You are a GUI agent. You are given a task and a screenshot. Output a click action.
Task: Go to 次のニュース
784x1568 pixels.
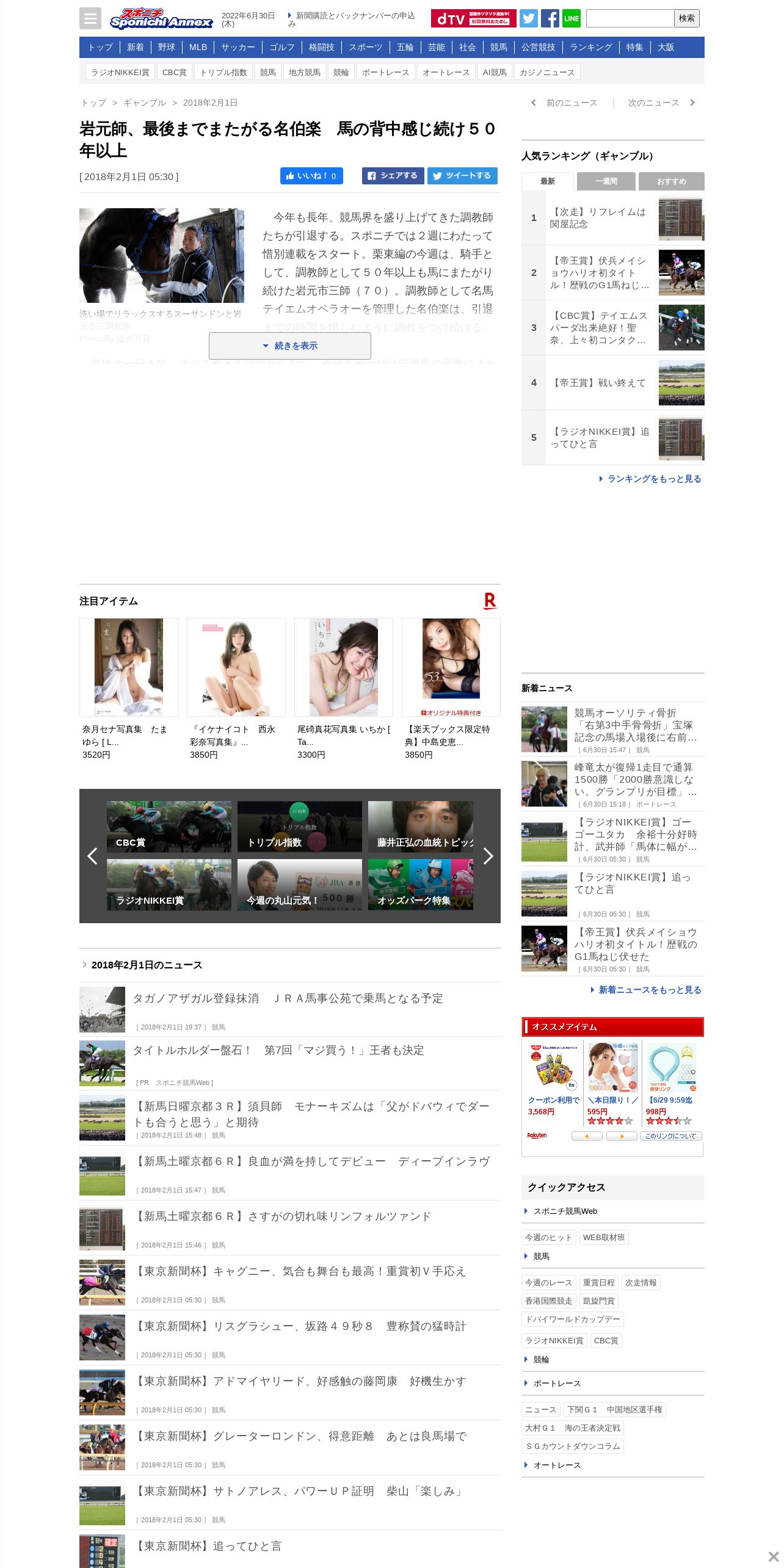click(x=661, y=103)
